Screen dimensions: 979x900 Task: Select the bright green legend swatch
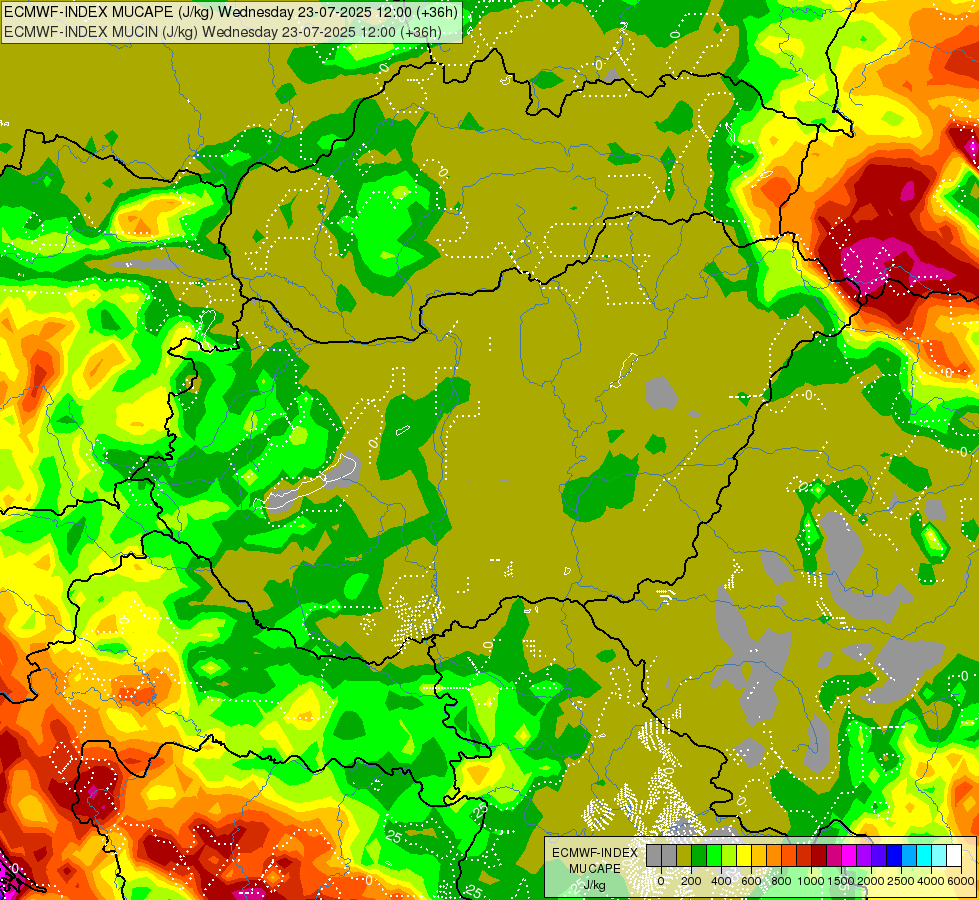[x=714, y=855]
